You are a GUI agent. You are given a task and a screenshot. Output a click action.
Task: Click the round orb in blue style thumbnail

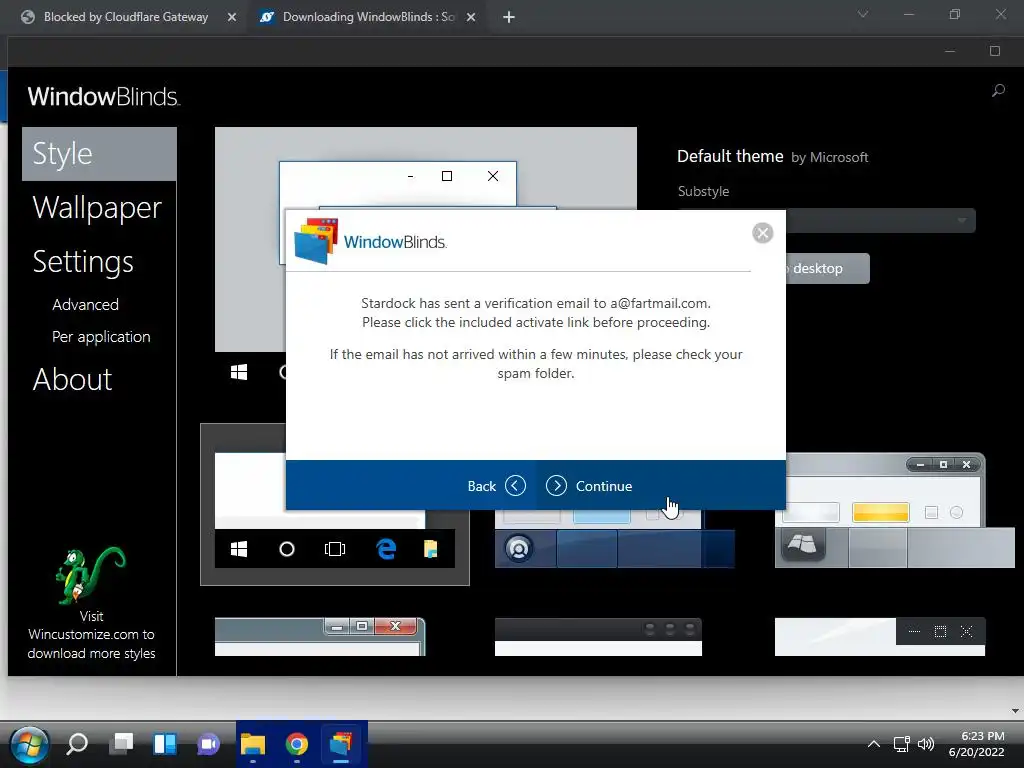[x=519, y=549]
